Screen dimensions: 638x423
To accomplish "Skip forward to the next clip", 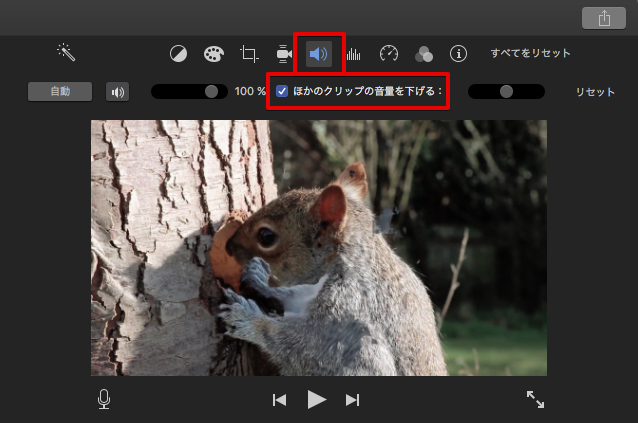I will pos(352,400).
